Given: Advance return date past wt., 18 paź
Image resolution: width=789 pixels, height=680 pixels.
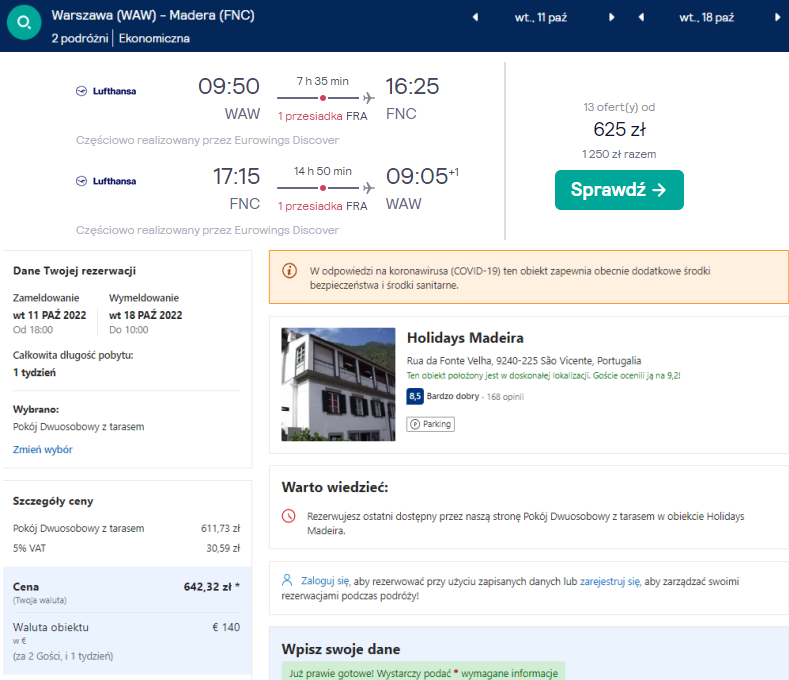Looking at the screenshot, I should click(777, 18).
